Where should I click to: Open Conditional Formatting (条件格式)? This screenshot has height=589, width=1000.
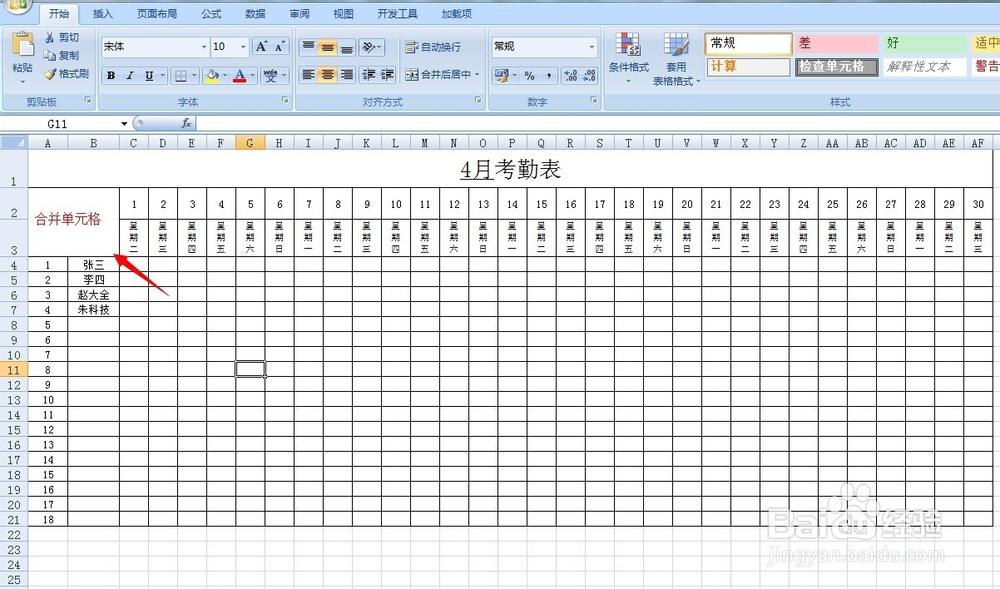[628, 57]
